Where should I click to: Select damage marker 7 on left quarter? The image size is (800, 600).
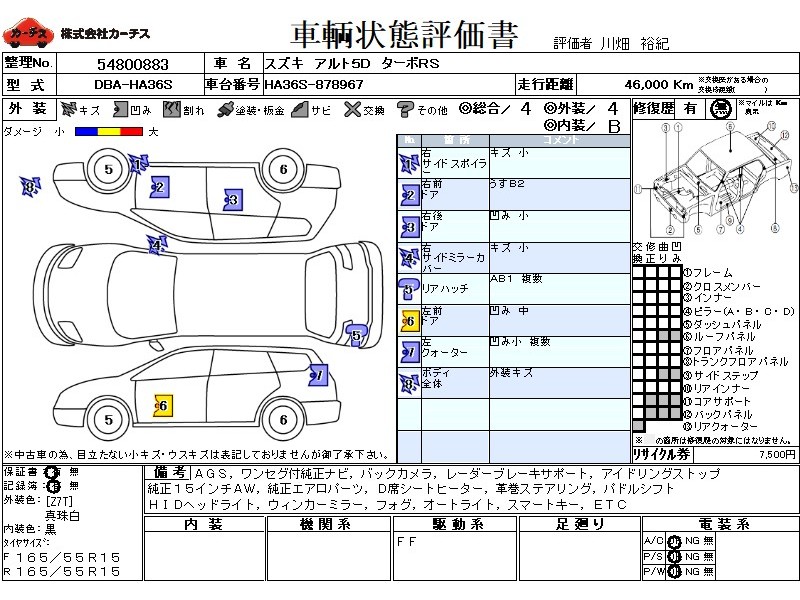tap(319, 376)
